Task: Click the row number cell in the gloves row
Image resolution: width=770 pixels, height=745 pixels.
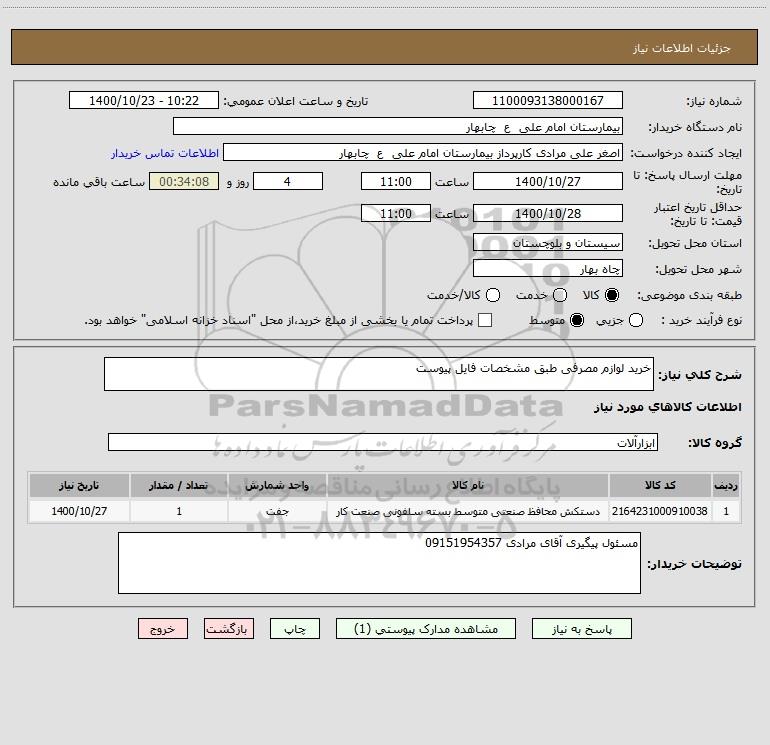Action: [726, 511]
